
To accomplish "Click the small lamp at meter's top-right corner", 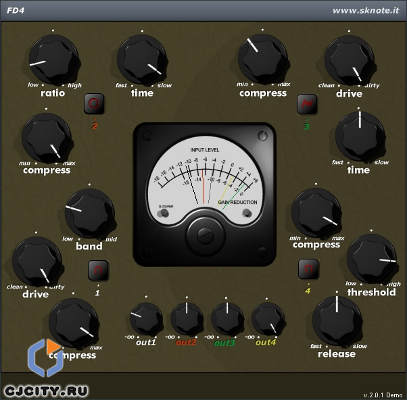I will 263,135.
